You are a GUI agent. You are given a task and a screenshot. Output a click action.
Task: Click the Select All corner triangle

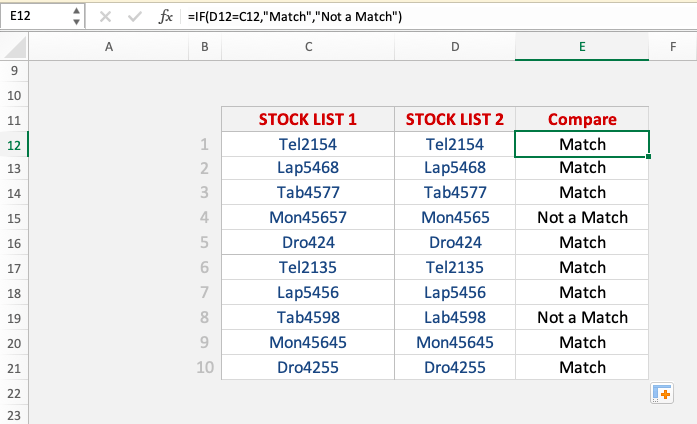click(x=15, y=47)
